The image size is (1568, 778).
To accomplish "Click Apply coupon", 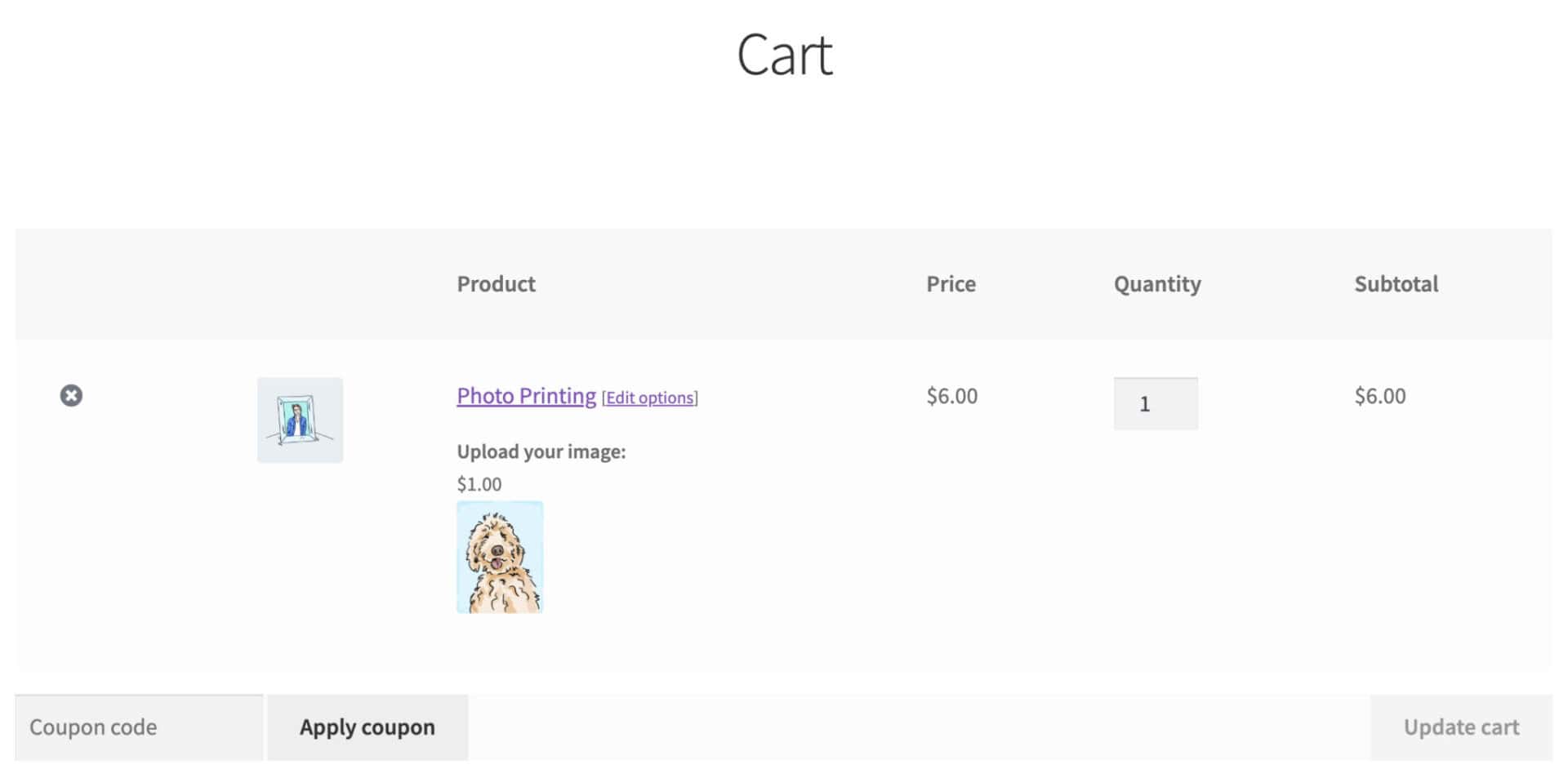I will (x=367, y=727).
